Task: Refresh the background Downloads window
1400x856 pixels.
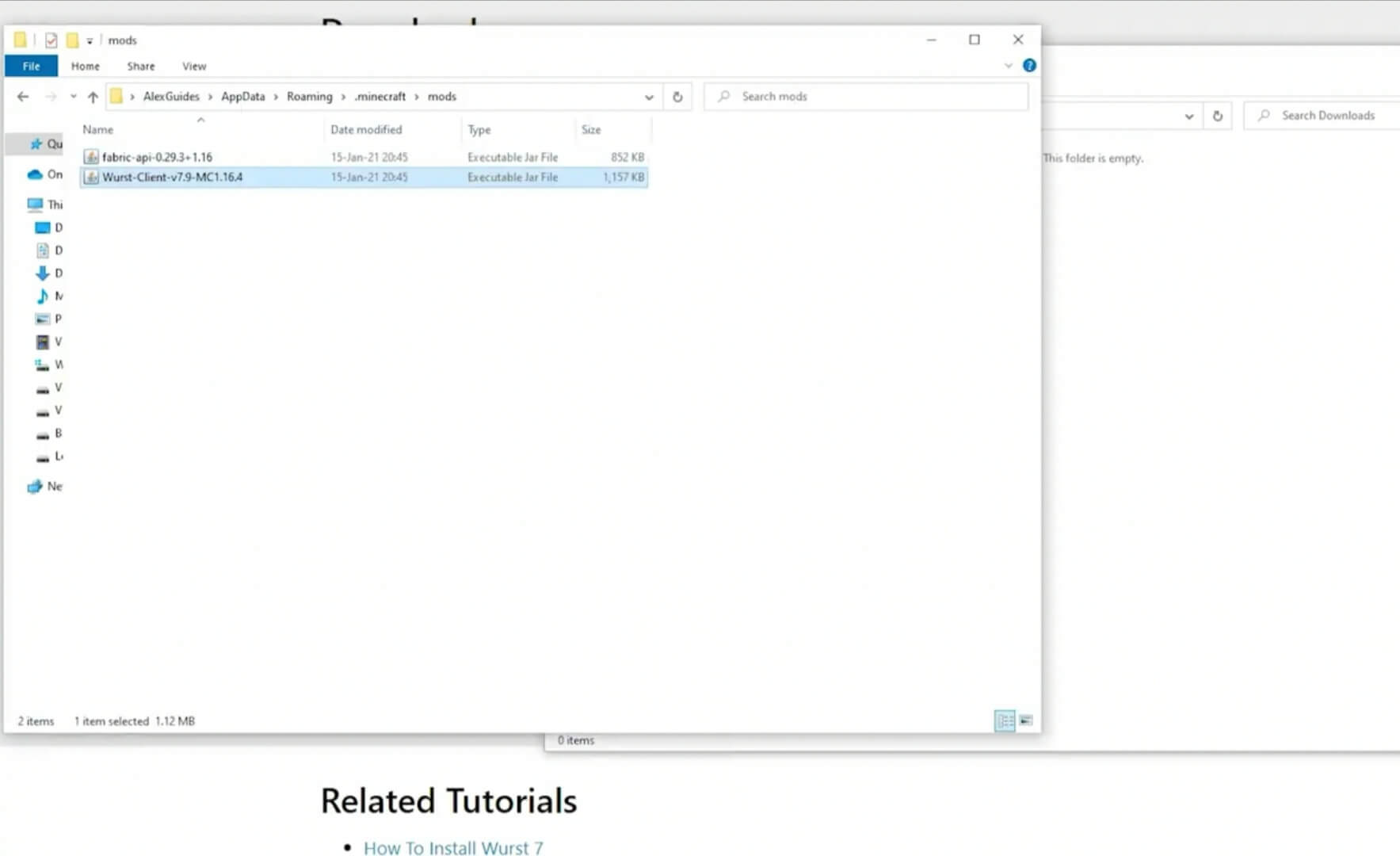Action: click(1218, 116)
